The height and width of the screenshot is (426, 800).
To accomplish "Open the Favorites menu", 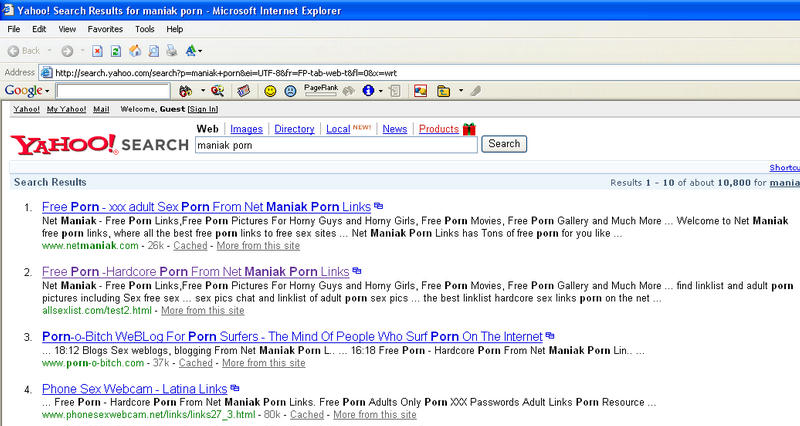I will click(105, 29).
